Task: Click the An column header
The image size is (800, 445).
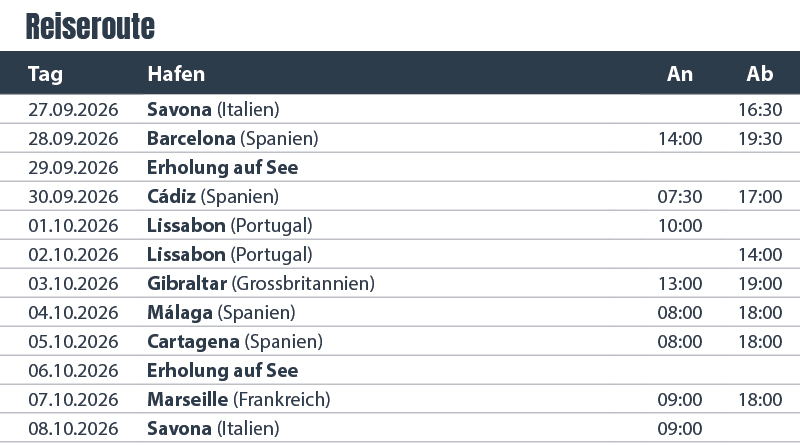Action: (680, 74)
